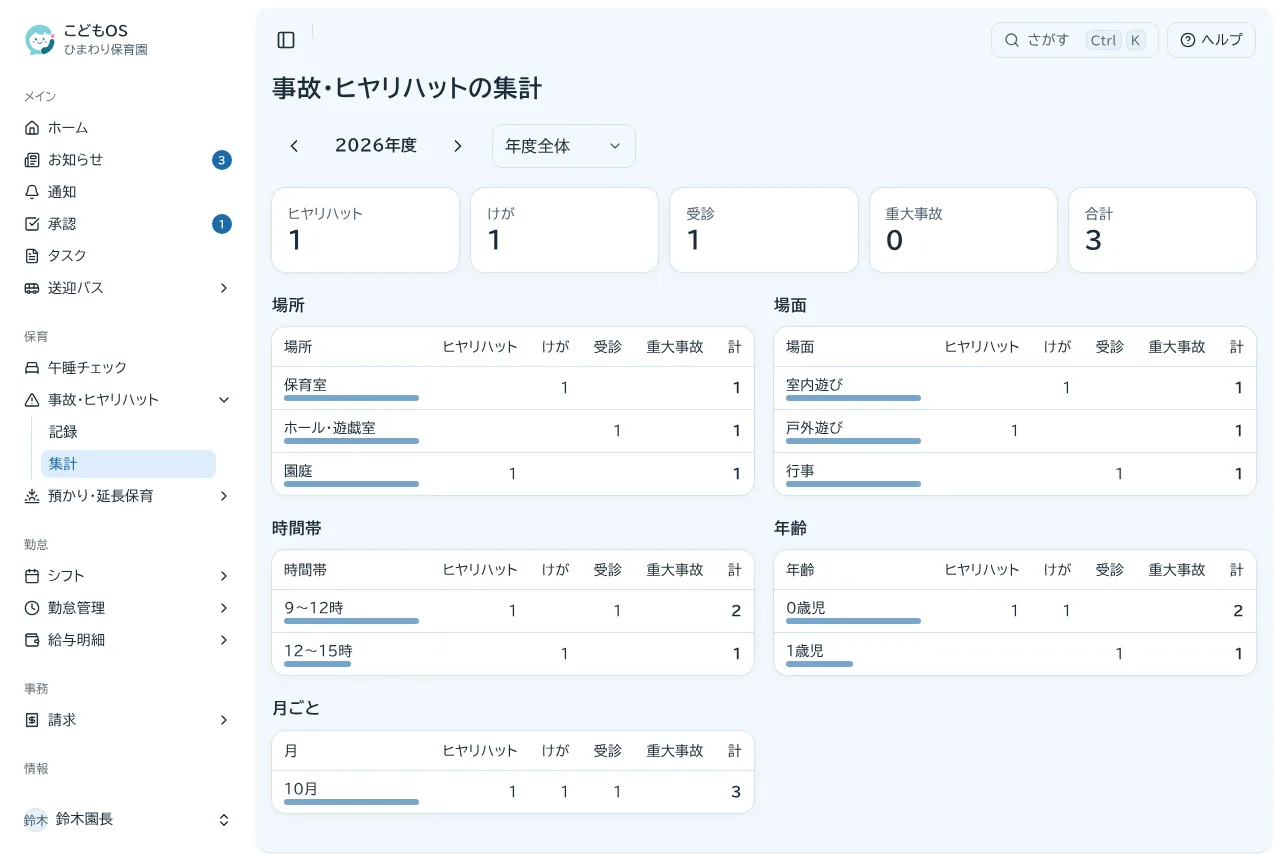Expand the 勤怠管理 submenu chevron
1280x860 pixels.
click(x=224, y=608)
